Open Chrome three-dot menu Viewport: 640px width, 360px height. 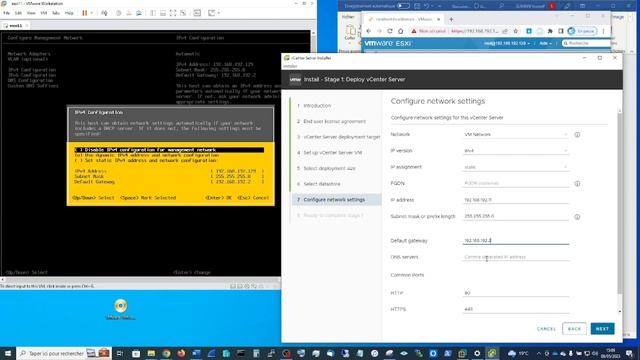(603, 31)
